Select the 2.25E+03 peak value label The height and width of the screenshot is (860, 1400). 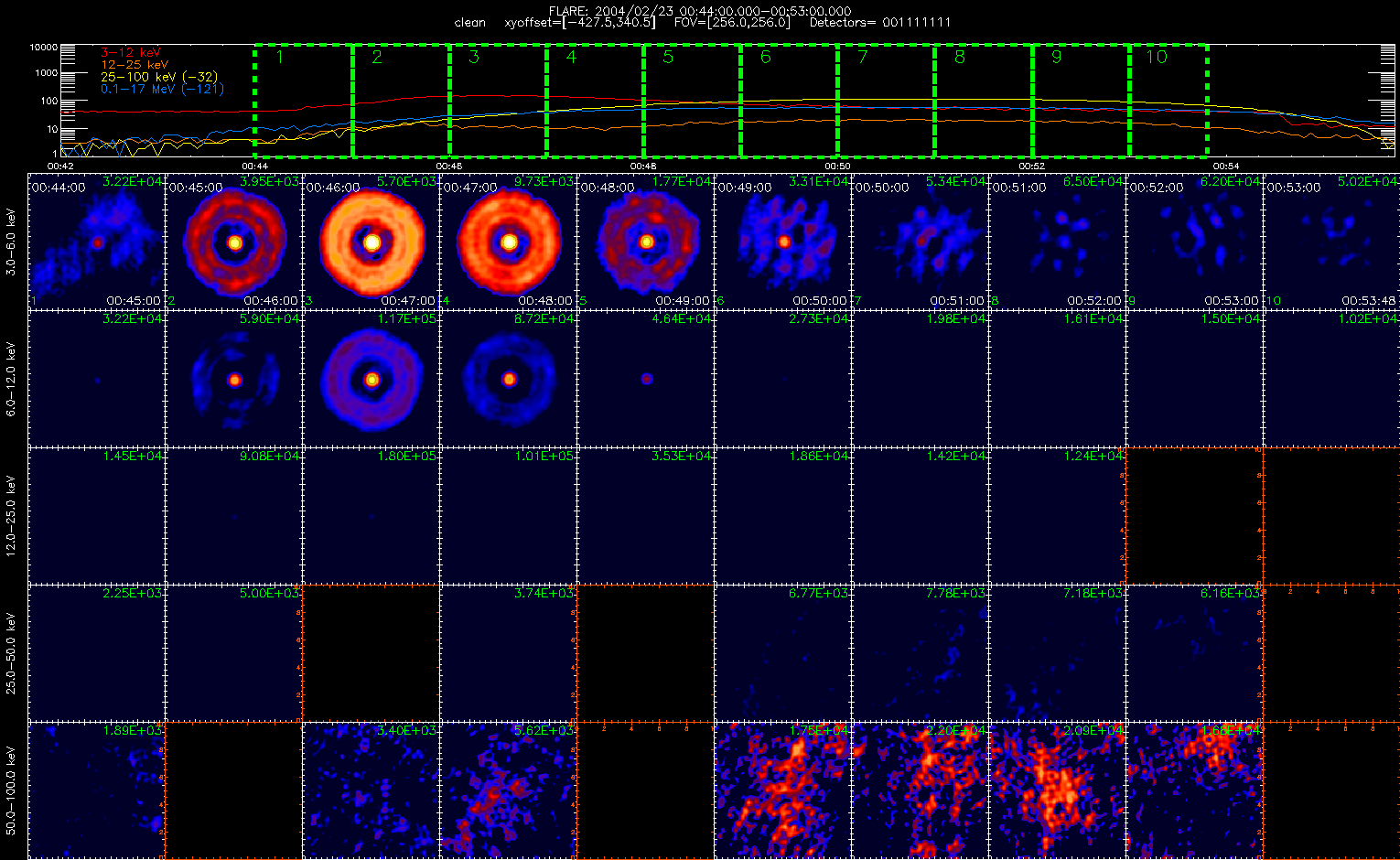pyautogui.click(x=133, y=593)
